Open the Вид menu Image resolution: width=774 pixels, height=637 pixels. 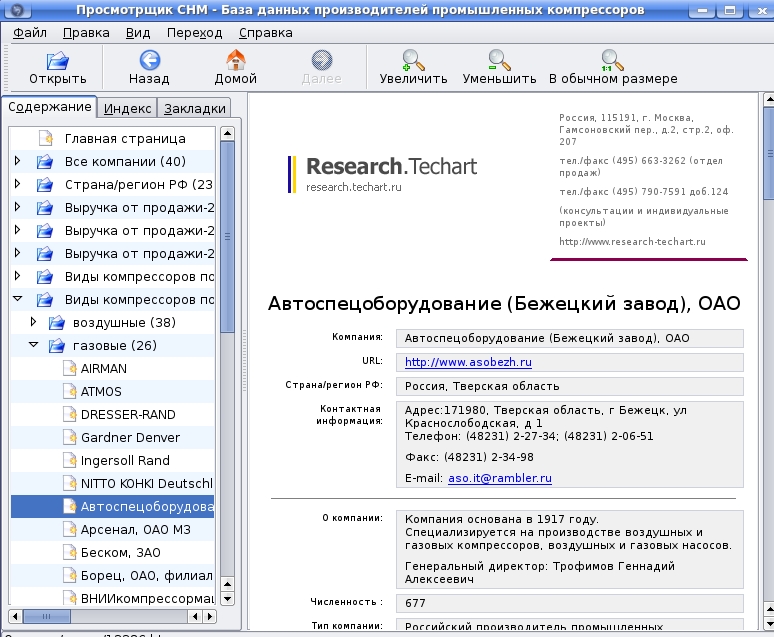138,33
